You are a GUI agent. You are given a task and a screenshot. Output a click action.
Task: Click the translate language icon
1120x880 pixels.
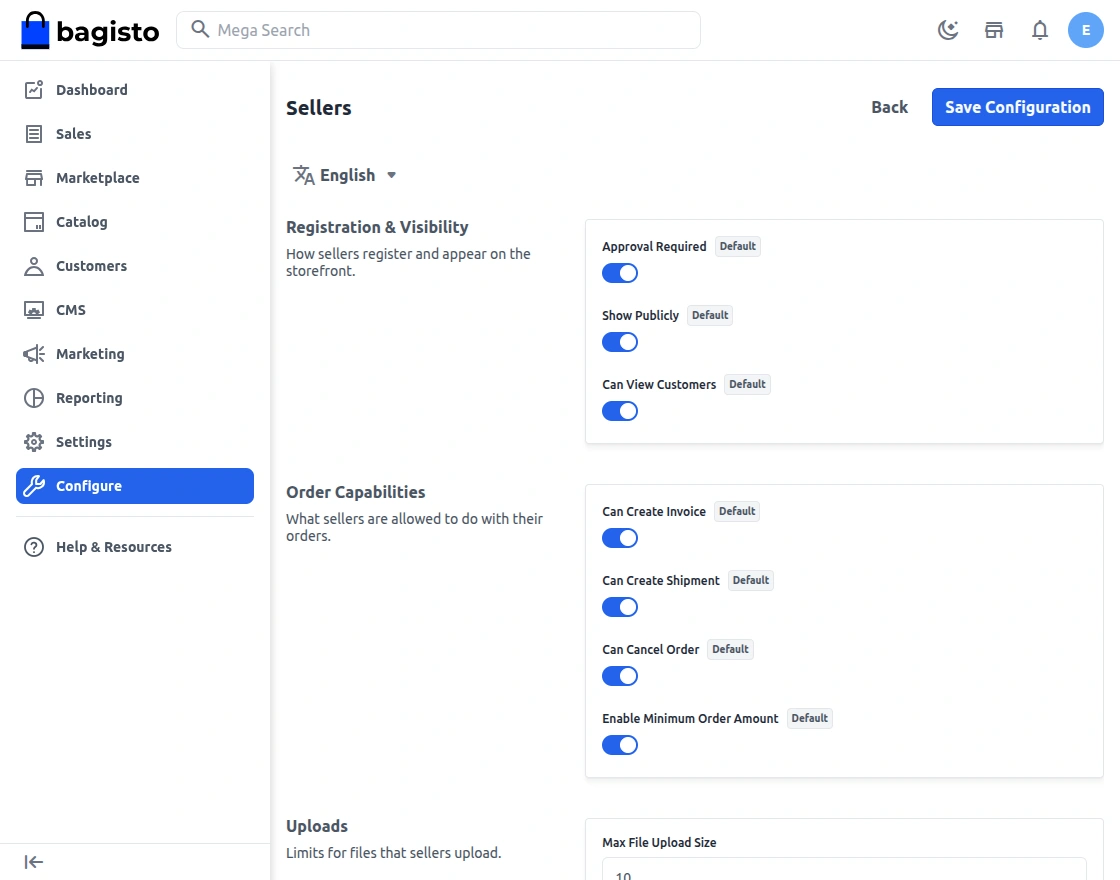304,175
